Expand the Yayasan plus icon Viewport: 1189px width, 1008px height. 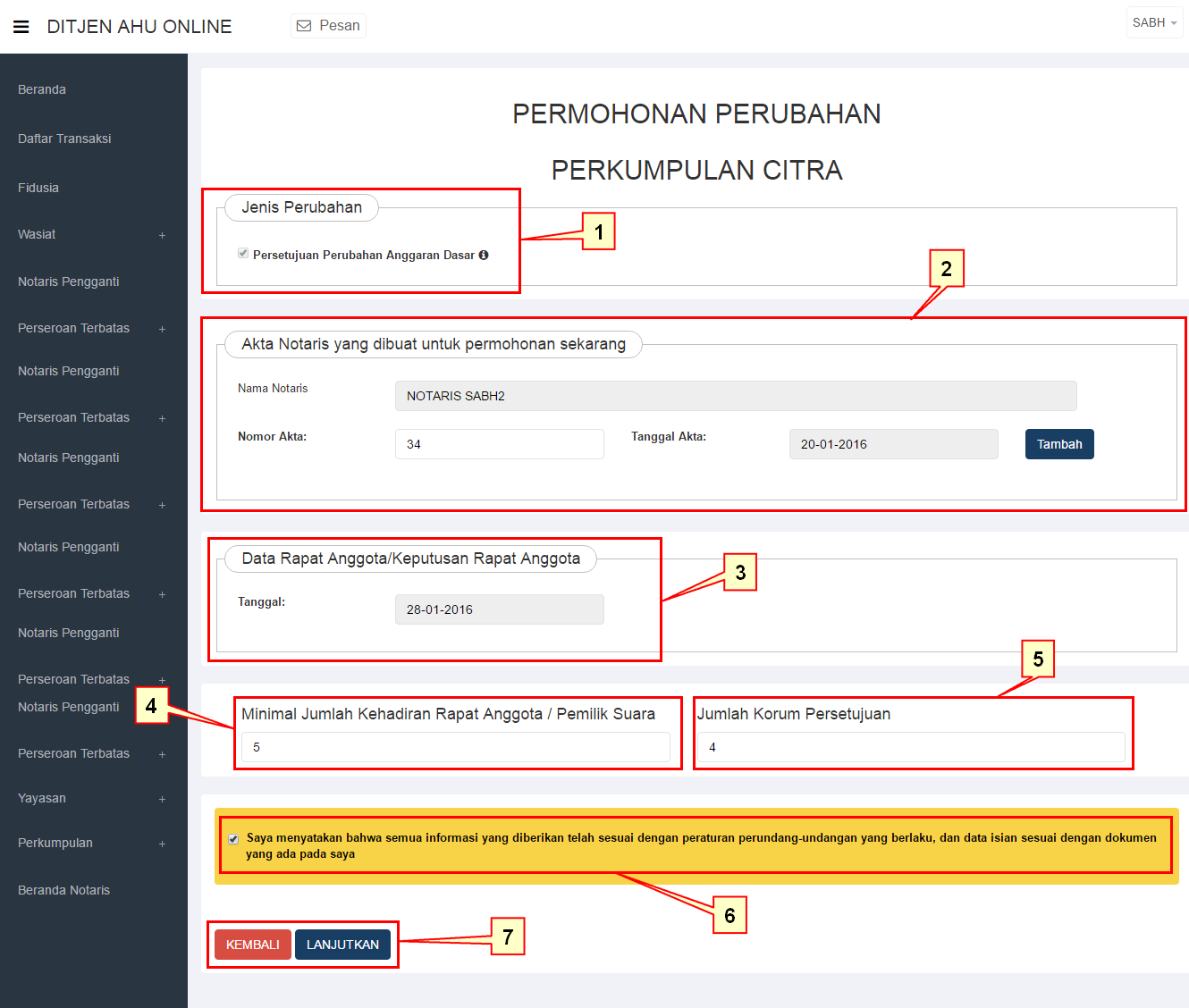coord(162,799)
